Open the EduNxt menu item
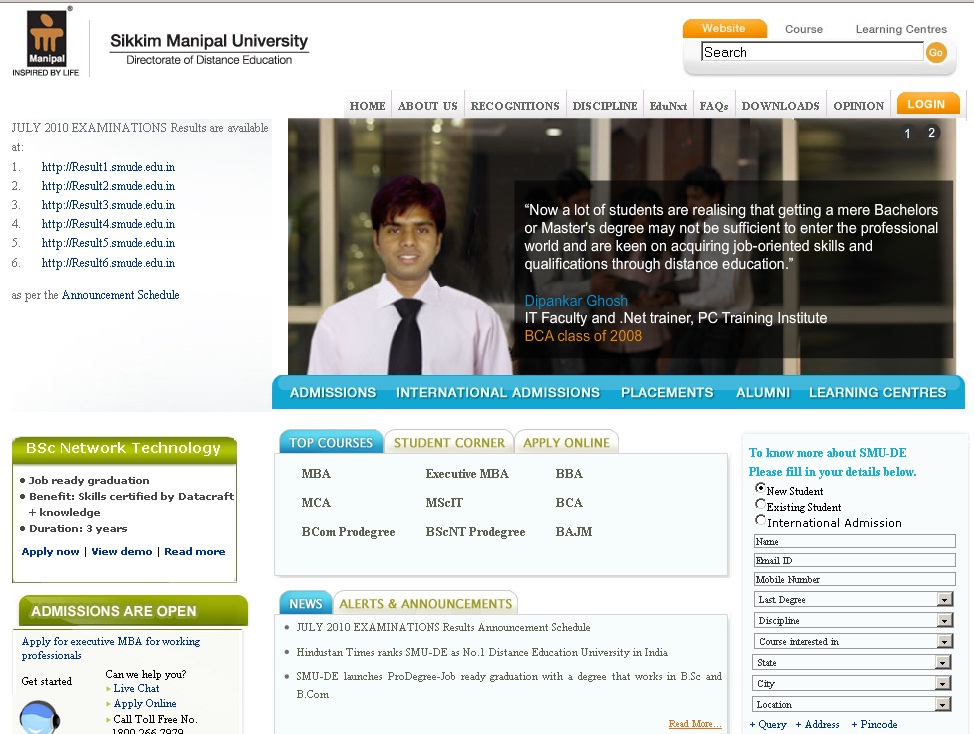 coord(668,106)
